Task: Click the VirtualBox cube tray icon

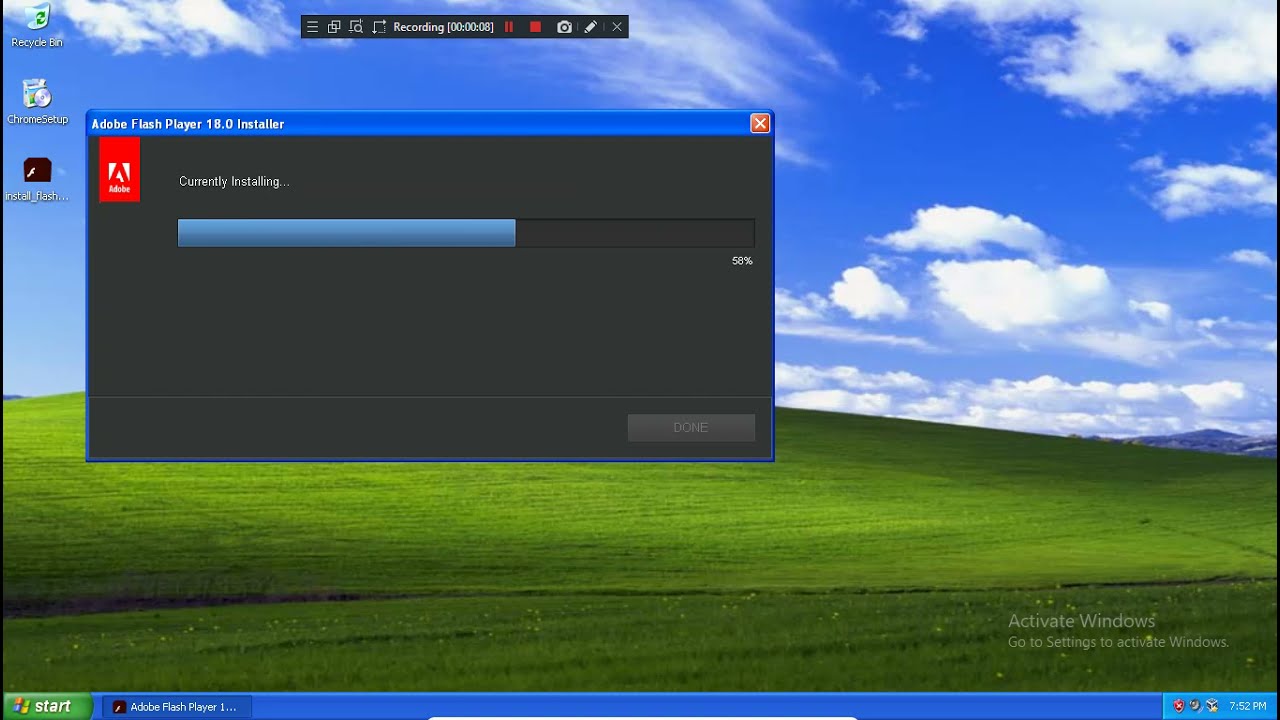Action: point(1211,706)
